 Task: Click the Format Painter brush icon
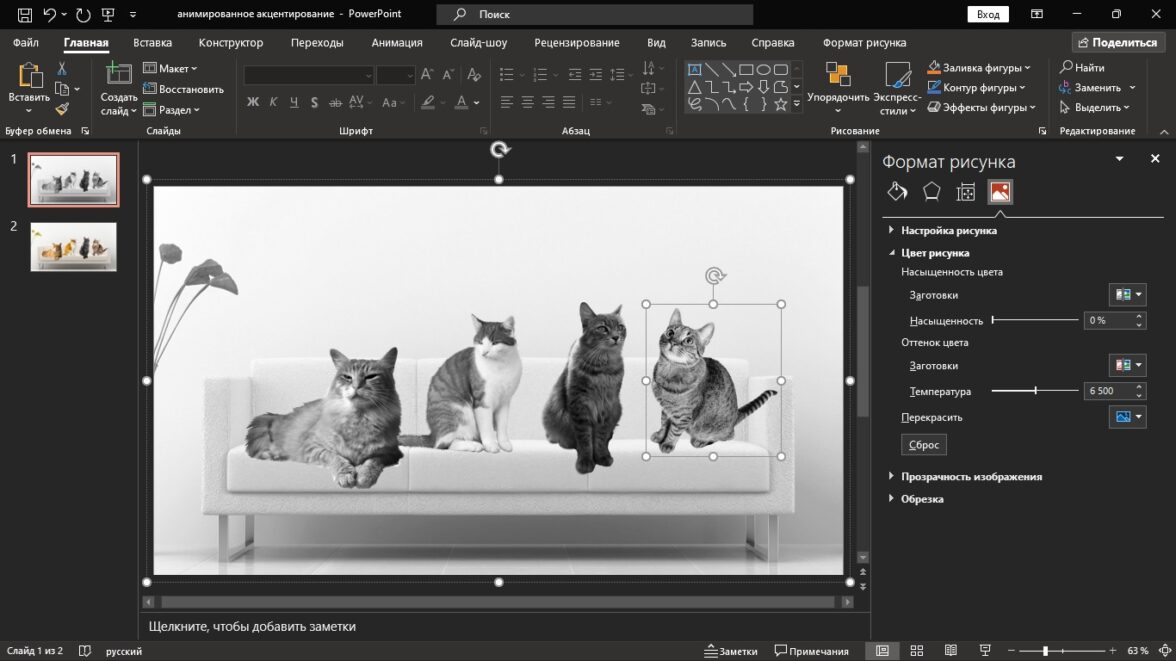[x=62, y=109]
